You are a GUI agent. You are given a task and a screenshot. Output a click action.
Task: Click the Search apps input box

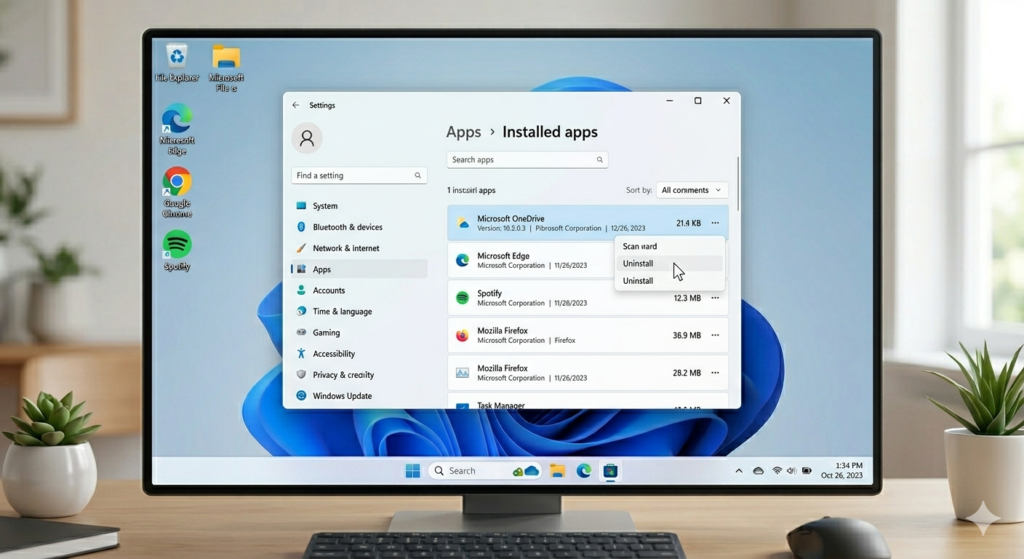pyautogui.click(x=527, y=159)
